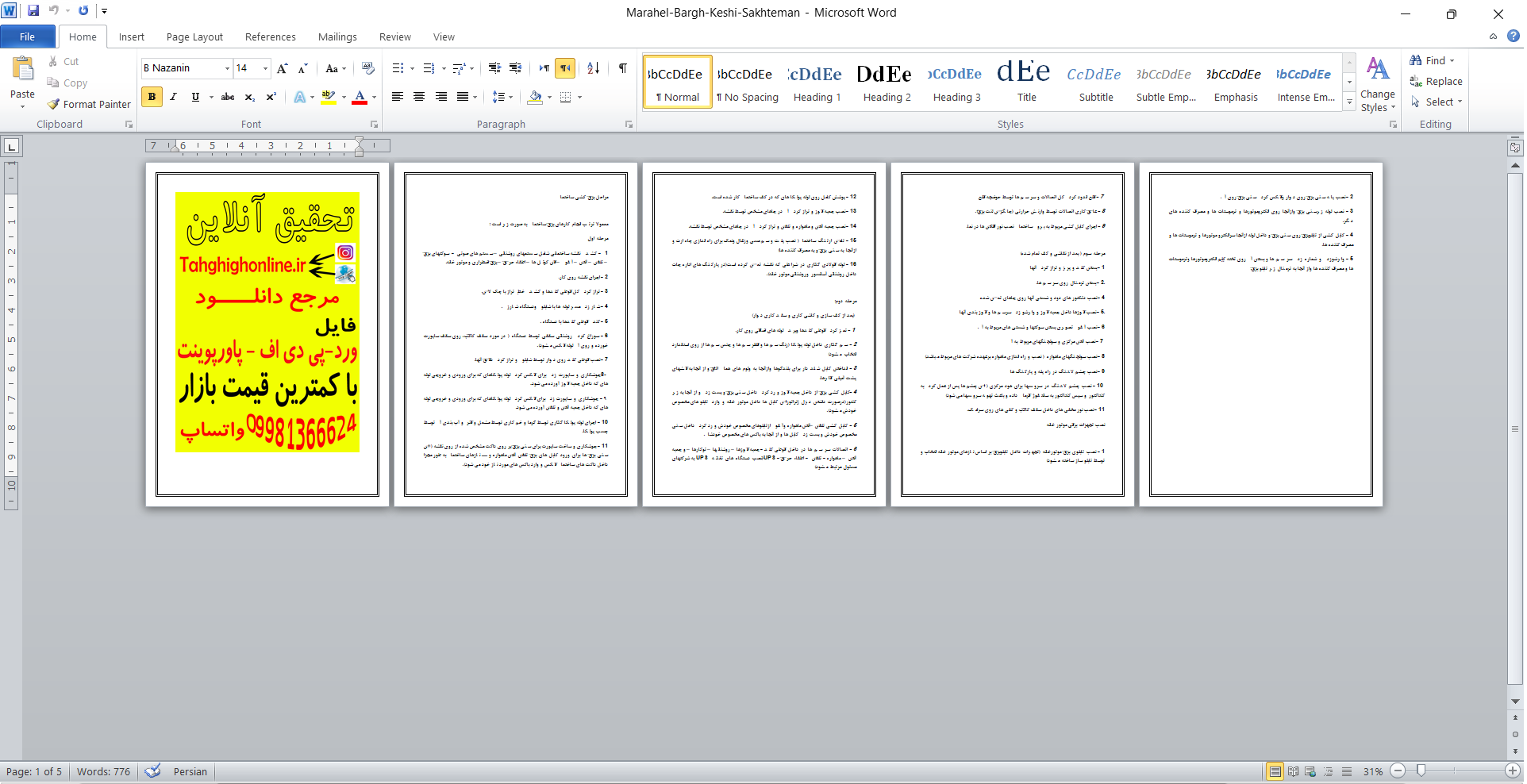
Task: Click the Format Painter button
Action: (89, 104)
